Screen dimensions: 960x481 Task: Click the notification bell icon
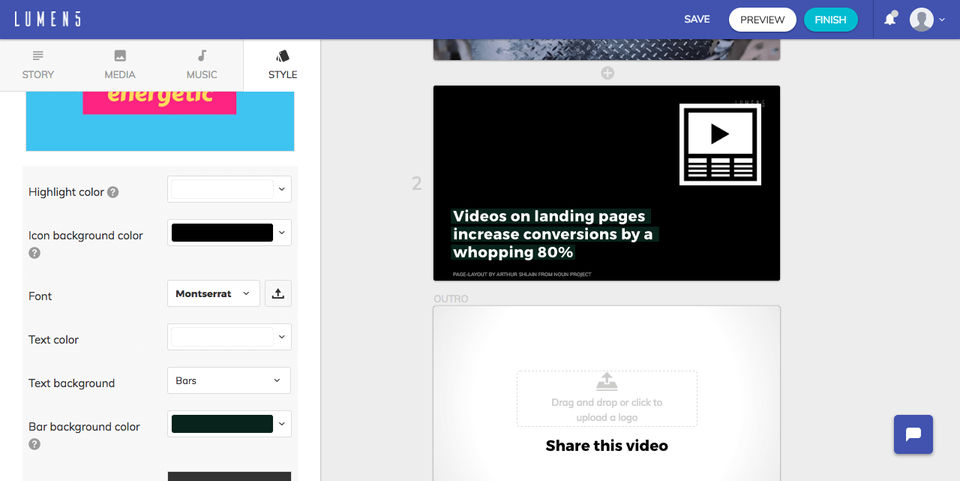tap(890, 19)
